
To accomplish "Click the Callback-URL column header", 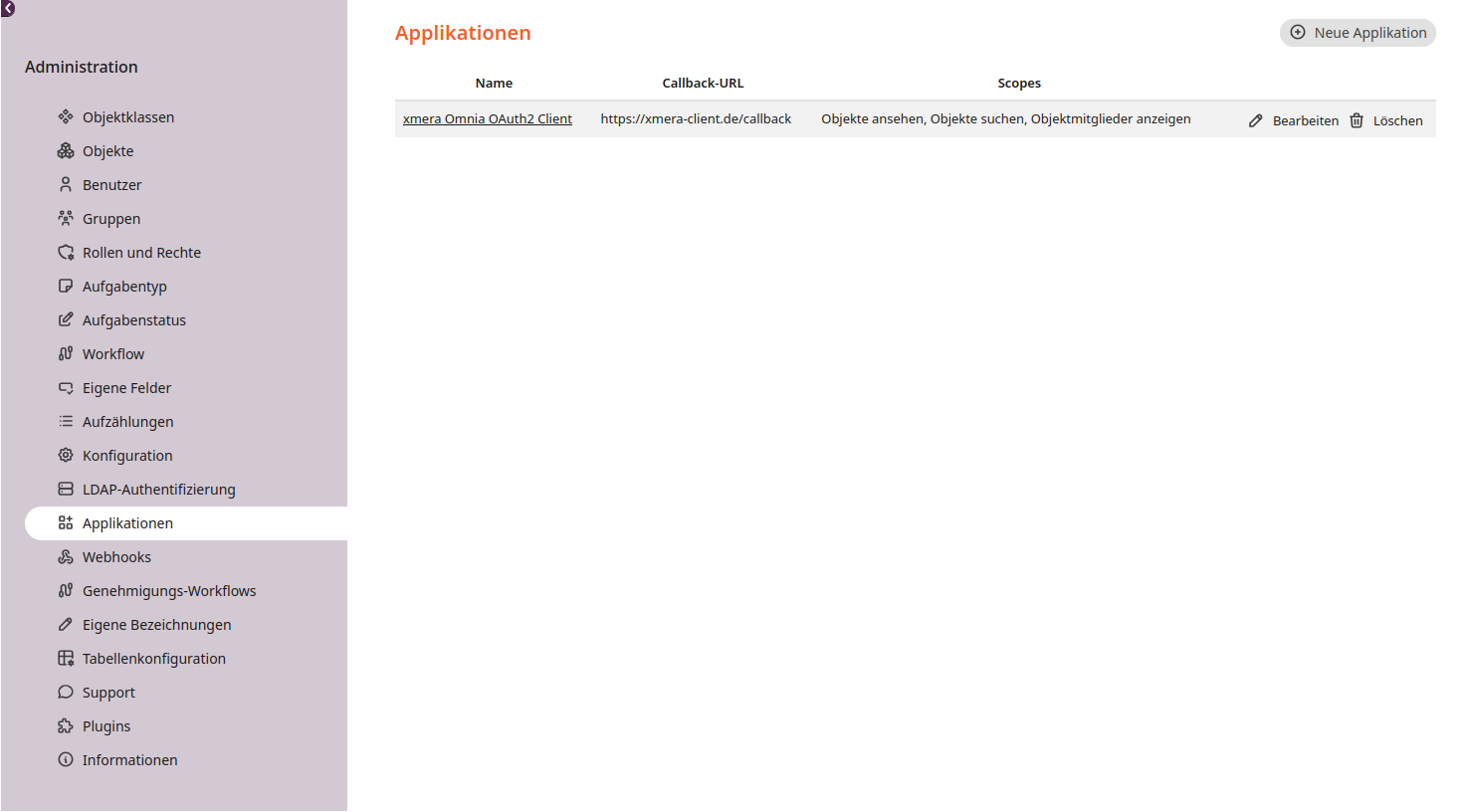I will point(703,84).
